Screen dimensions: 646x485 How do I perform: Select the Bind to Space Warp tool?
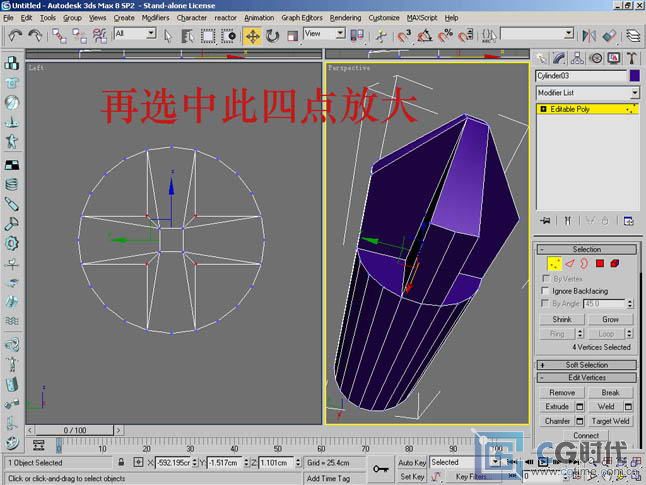point(99,36)
